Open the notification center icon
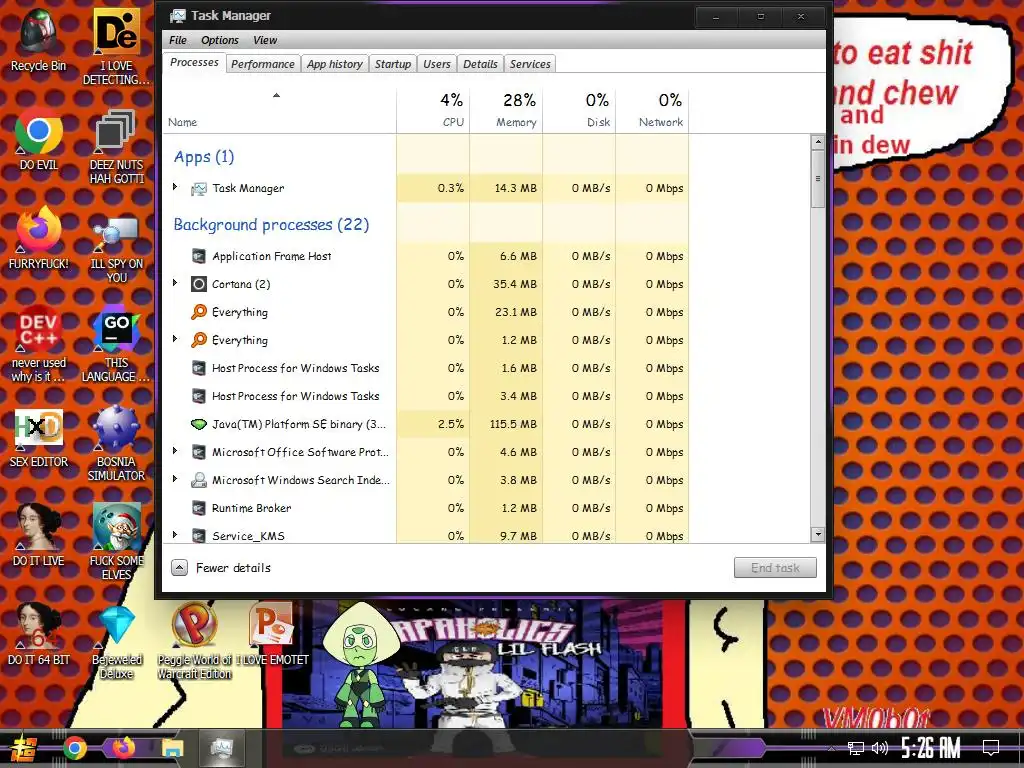This screenshot has width=1024, height=768. coord(991,748)
